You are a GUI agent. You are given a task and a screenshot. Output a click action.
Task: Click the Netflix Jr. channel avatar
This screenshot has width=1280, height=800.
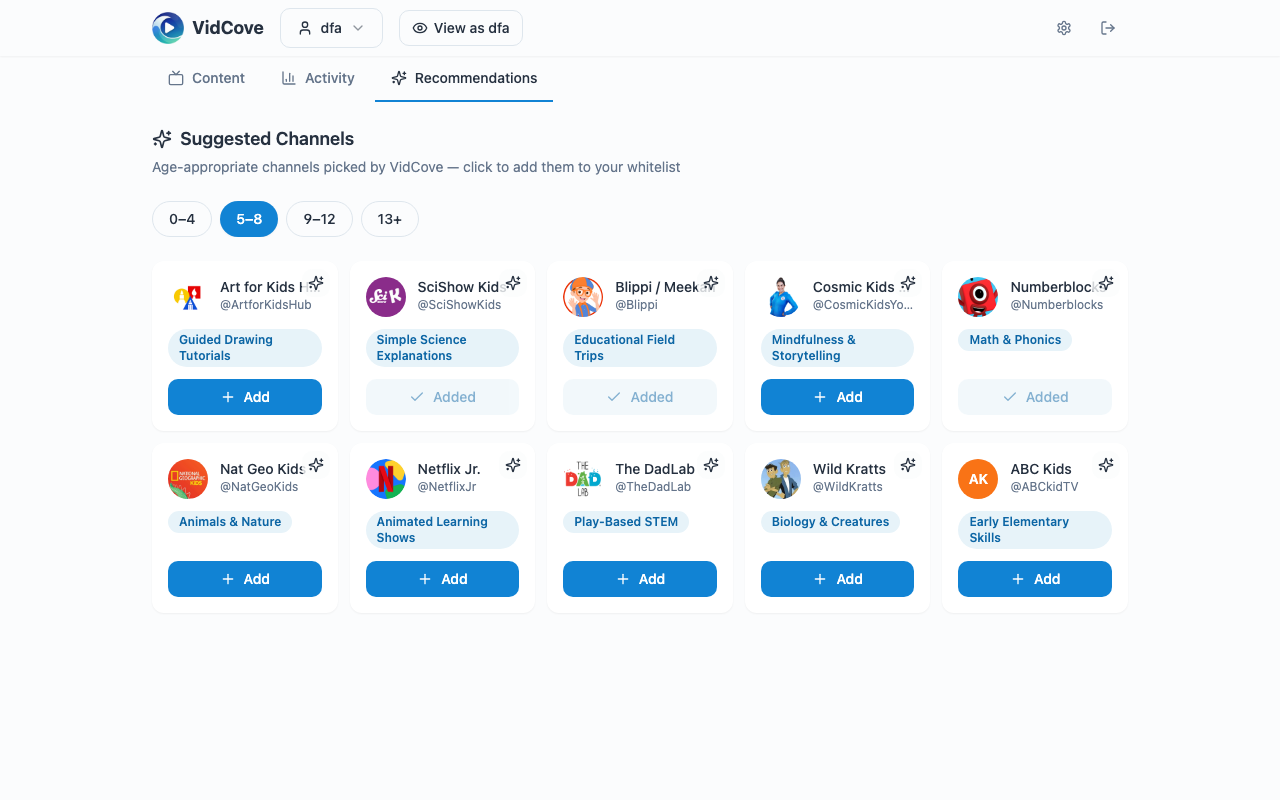[x=386, y=479]
